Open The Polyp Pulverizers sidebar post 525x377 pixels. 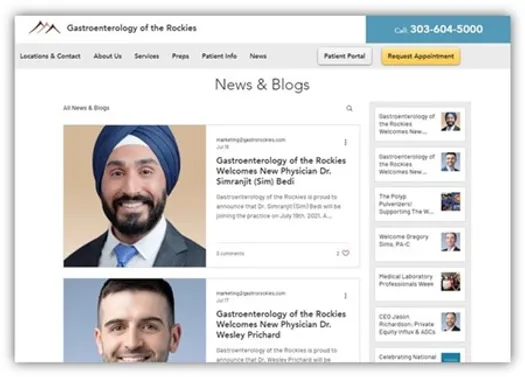pyautogui.click(x=420, y=204)
